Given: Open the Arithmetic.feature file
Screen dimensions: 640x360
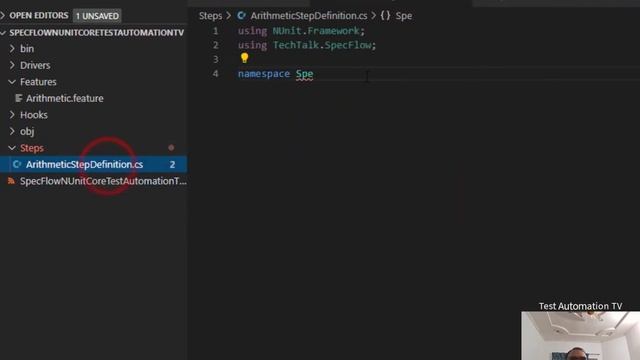Looking at the screenshot, I should pyautogui.click(x=64, y=98).
